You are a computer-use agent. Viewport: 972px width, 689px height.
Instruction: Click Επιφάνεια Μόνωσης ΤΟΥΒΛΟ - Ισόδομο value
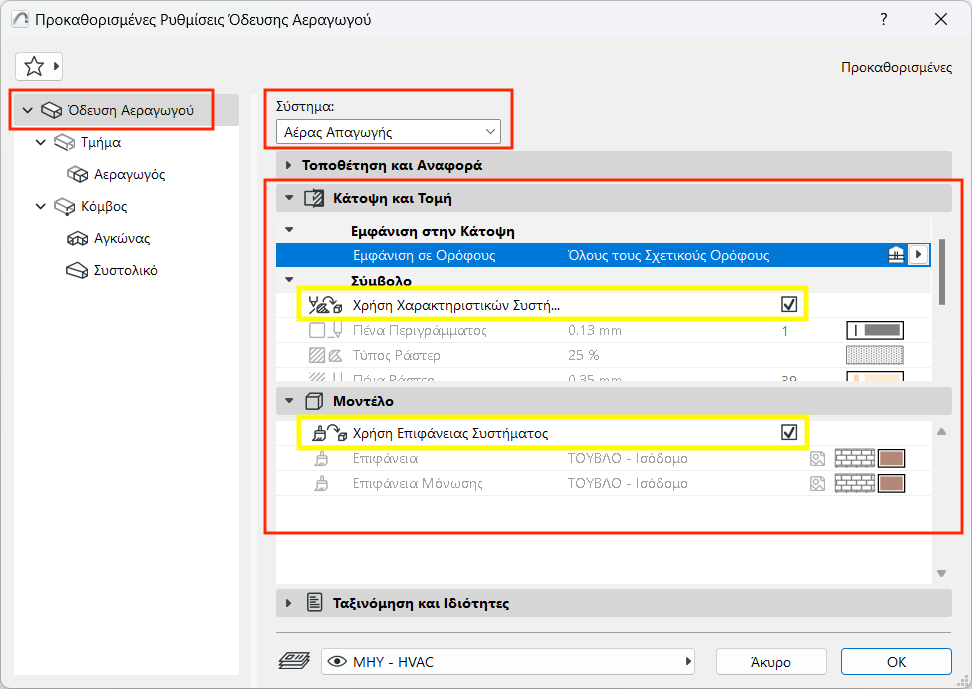(627, 483)
